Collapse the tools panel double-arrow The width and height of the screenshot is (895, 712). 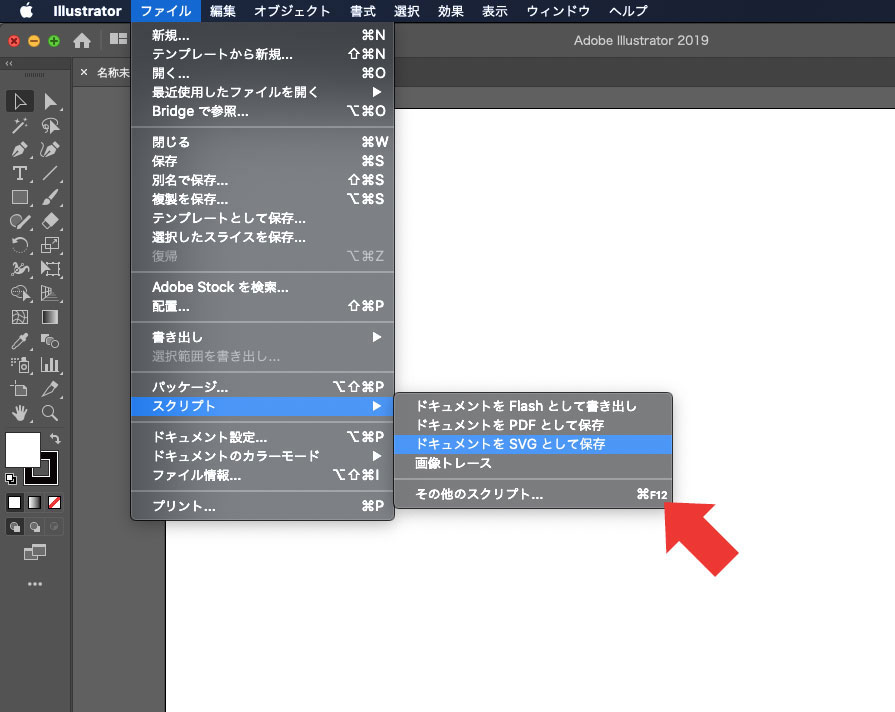[9, 63]
